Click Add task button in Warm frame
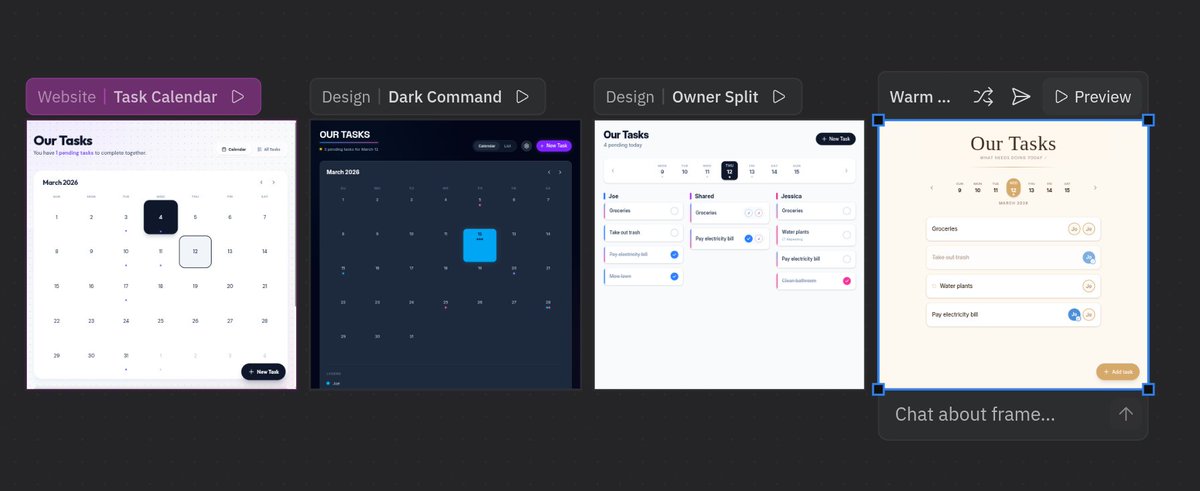Image resolution: width=1200 pixels, height=491 pixels. [1117, 371]
